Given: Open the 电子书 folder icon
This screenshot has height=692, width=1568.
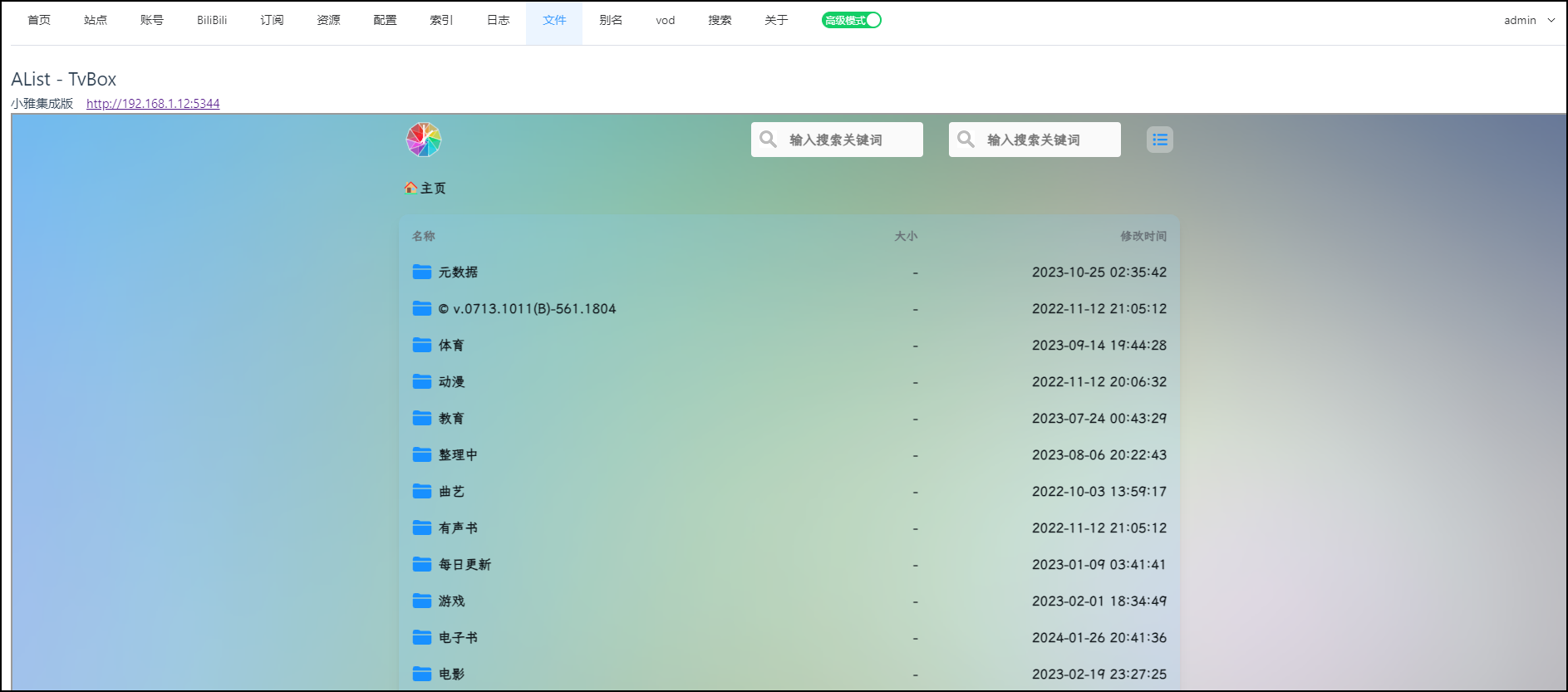Looking at the screenshot, I should 422,637.
